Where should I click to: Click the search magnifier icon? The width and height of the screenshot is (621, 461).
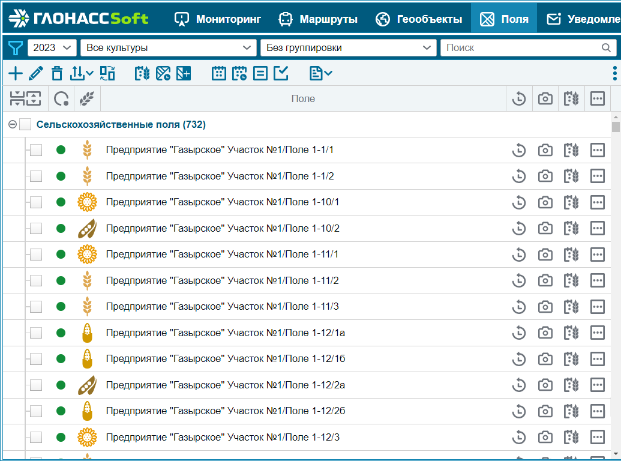606,48
